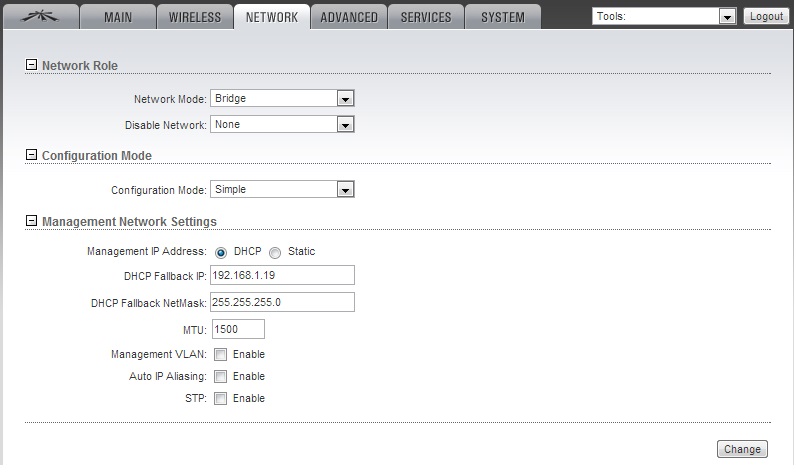Click the DHCP Fallback NetMask label
Viewport: 796px width, 472px height.
[149, 303]
